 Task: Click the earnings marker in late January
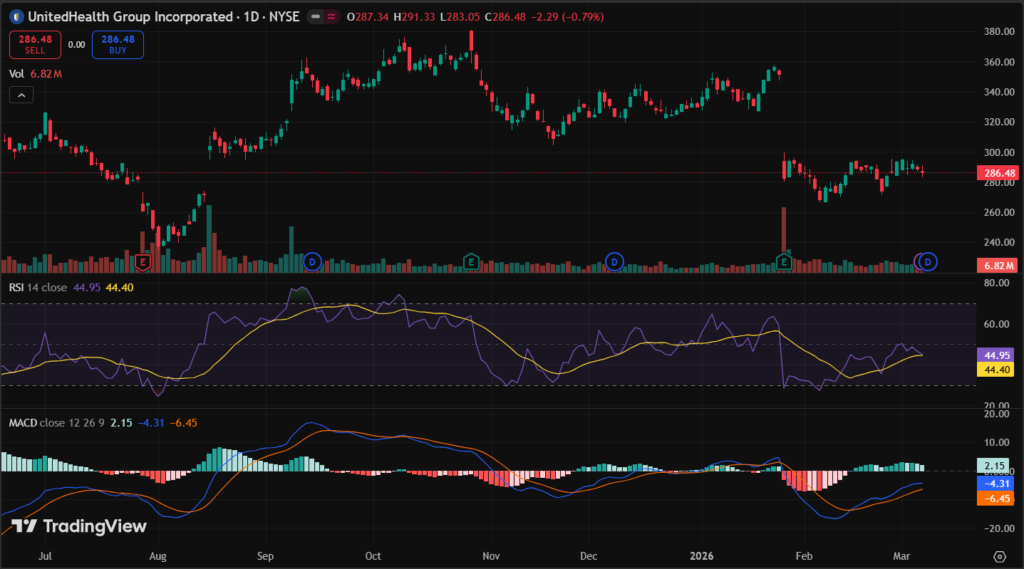pyautogui.click(x=786, y=262)
